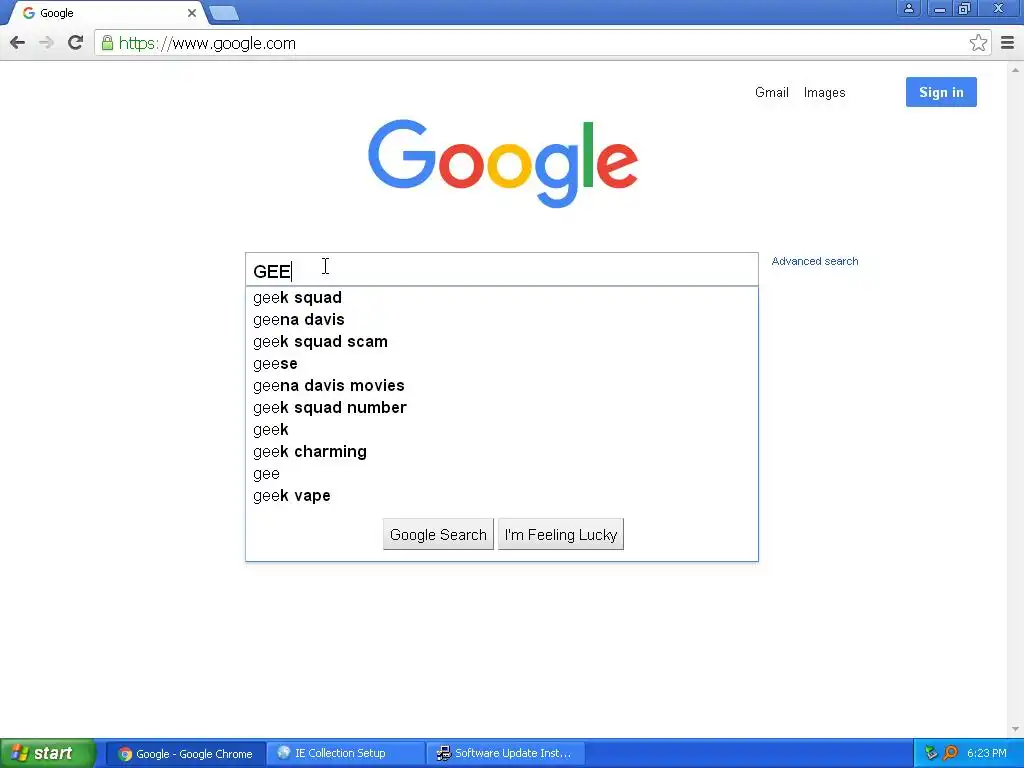Select the plain 'geek' suggestion

[502, 430]
